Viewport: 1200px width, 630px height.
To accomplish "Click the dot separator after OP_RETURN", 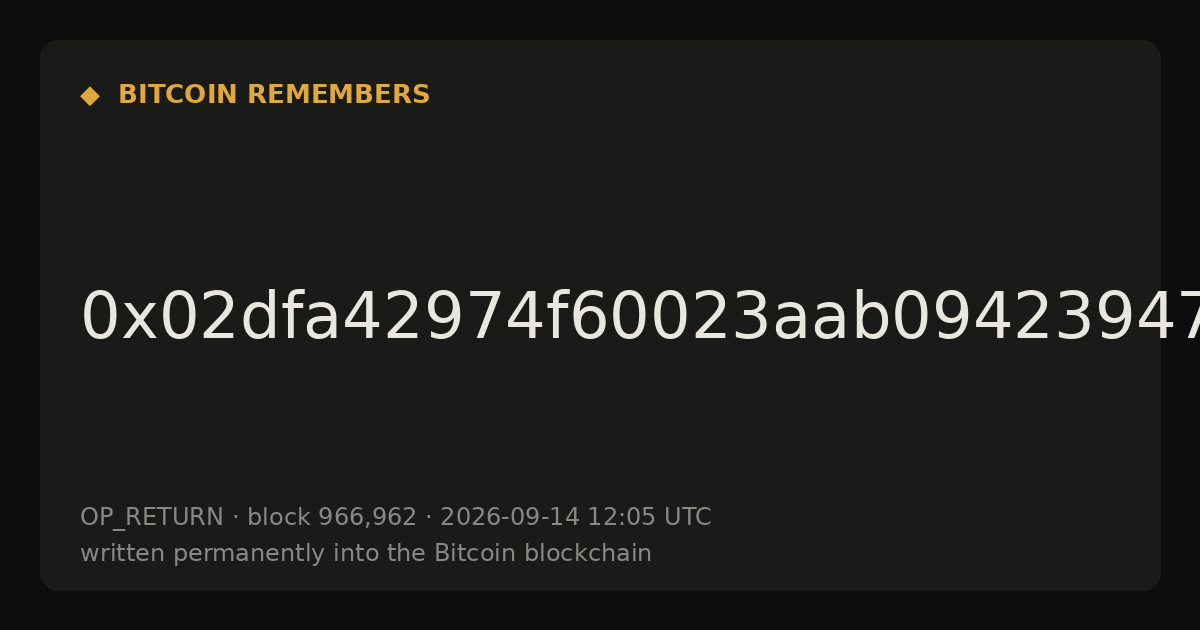I will click(235, 518).
